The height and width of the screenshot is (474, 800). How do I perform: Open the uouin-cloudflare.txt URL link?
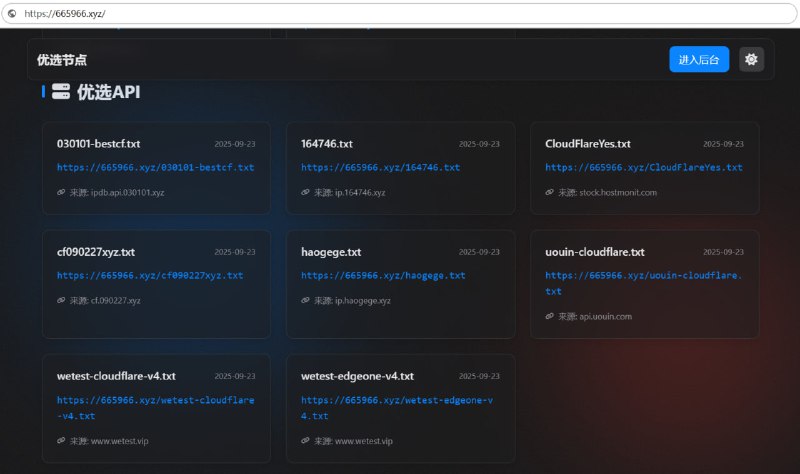tap(643, 275)
